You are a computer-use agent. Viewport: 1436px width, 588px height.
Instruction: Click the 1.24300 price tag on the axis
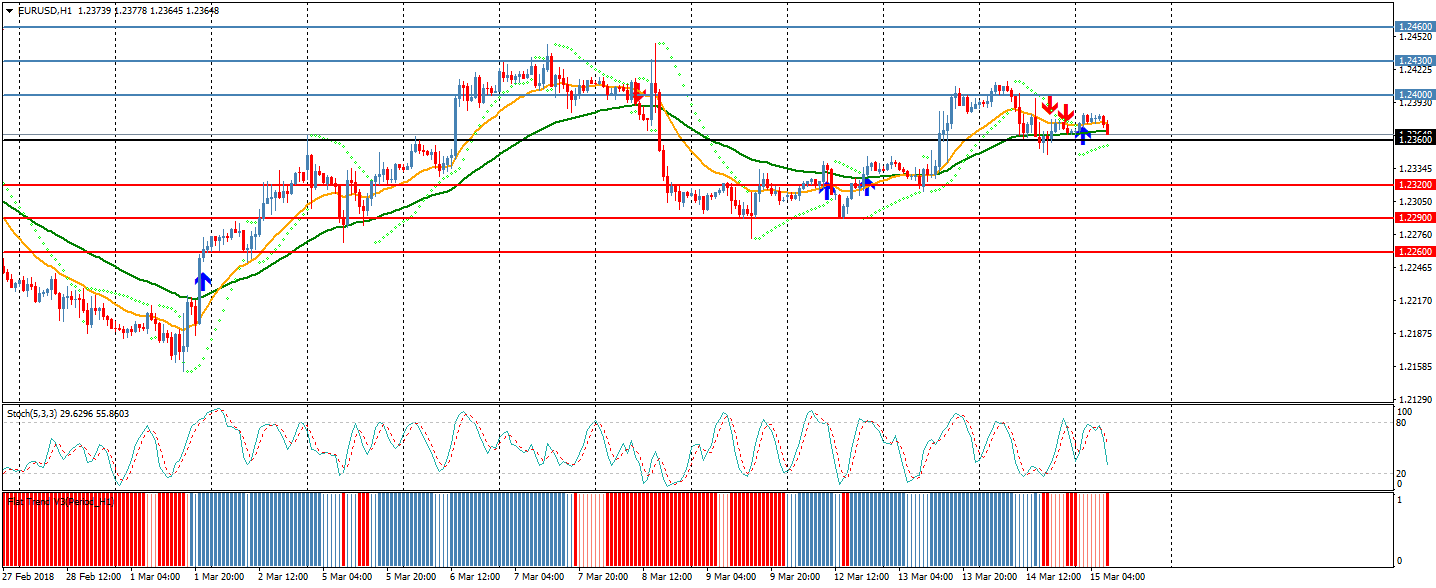point(1414,61)
